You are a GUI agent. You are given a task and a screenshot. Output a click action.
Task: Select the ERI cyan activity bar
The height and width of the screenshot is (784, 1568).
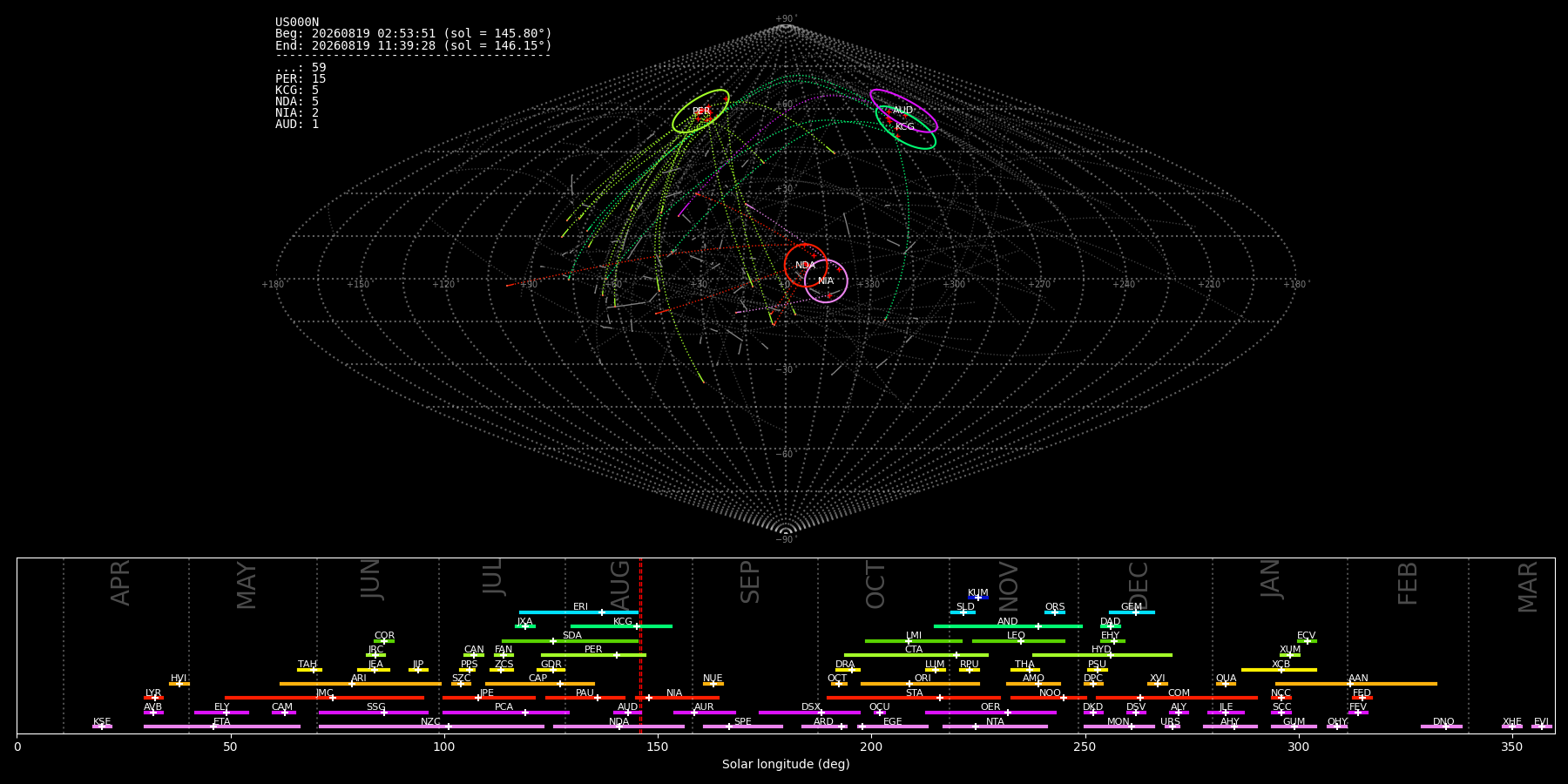[x=579, y=612]
